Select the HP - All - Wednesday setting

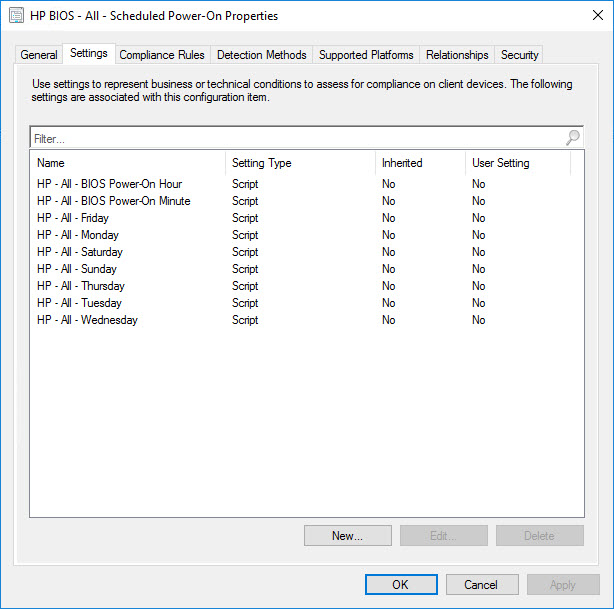pyautogui.click(x=87, y=320)
